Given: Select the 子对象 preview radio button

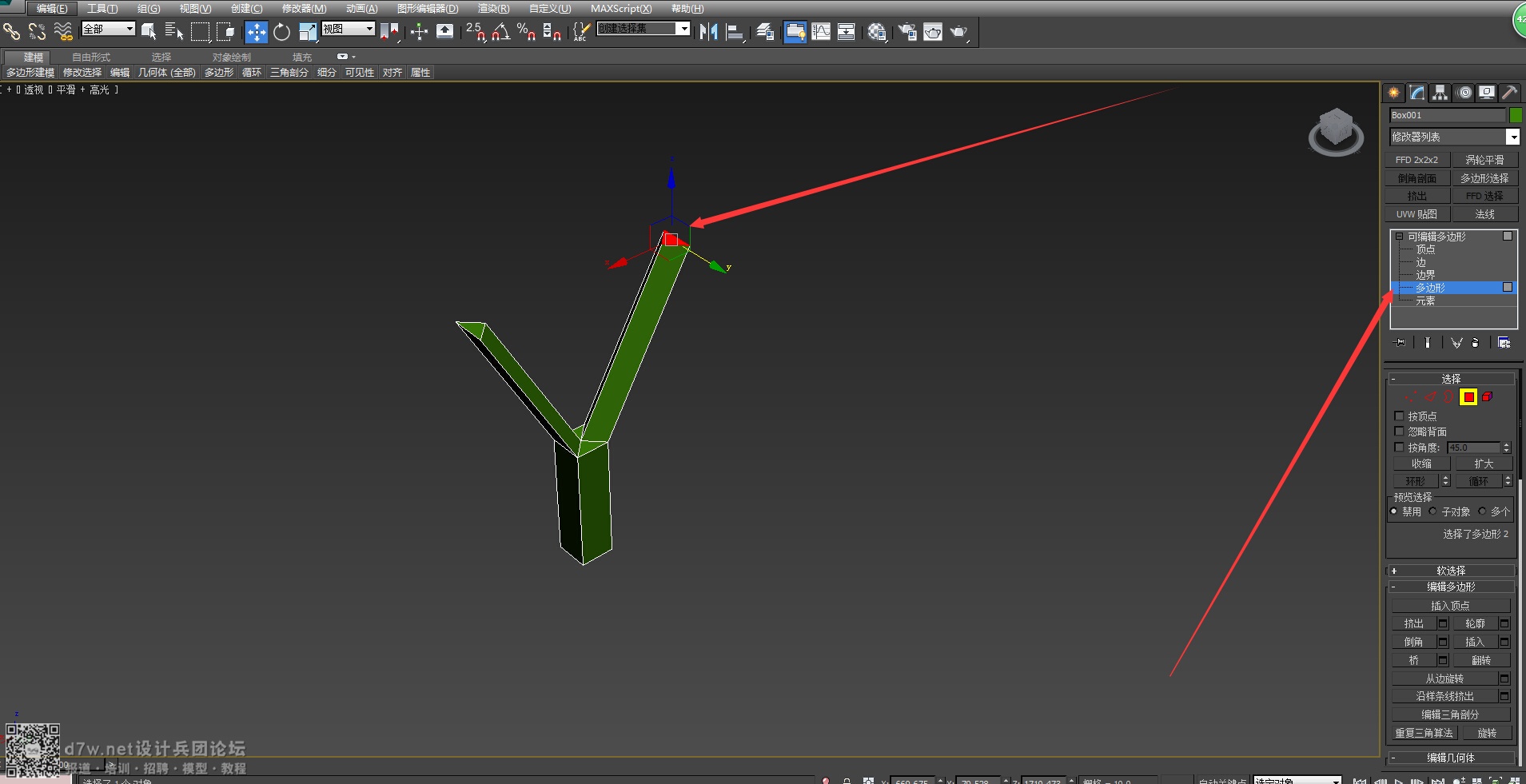Looking at the screenshot, I should pyautogui.click(x=1432, y=511).
